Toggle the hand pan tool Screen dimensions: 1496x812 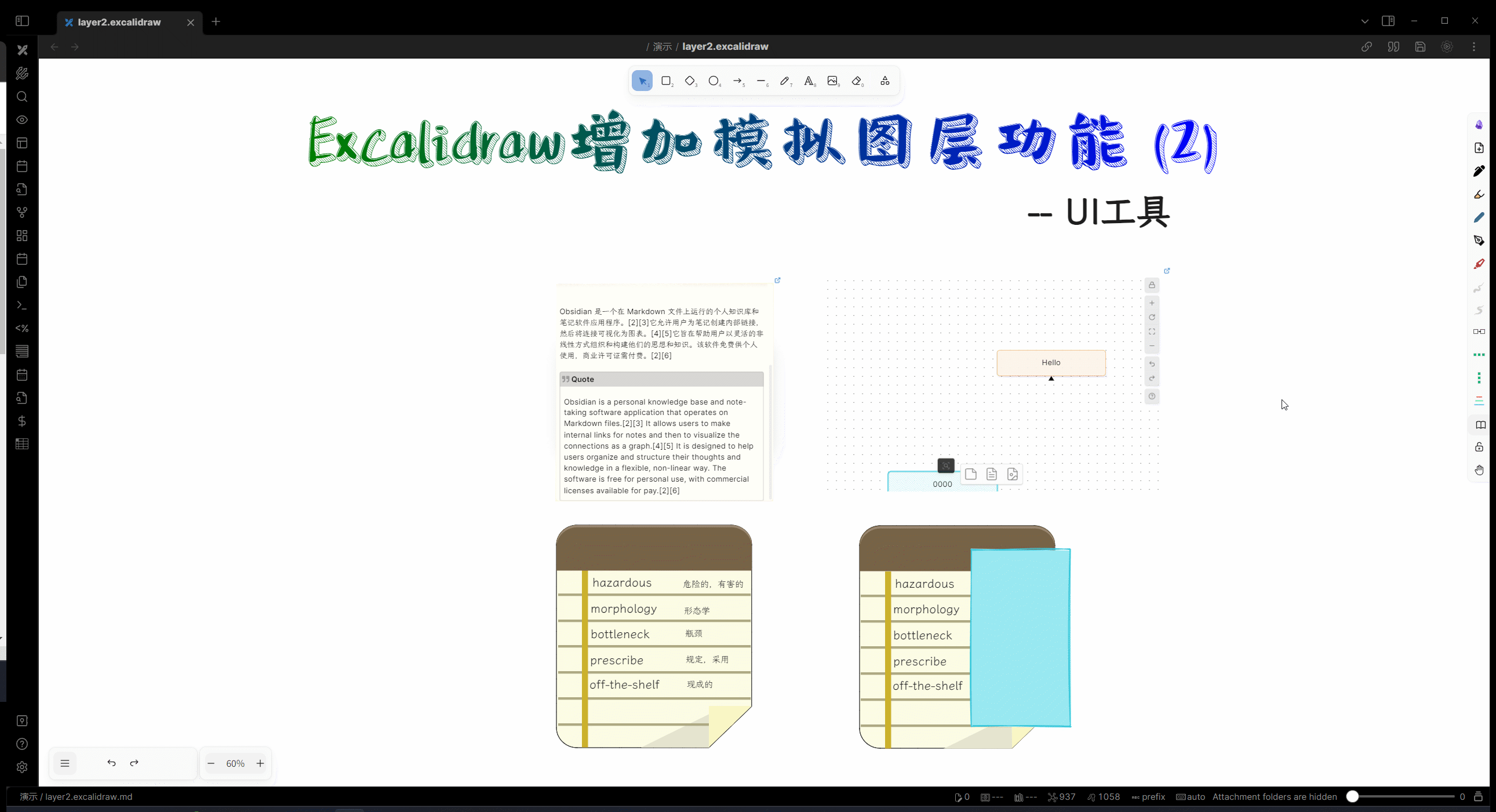(1479, 470)
